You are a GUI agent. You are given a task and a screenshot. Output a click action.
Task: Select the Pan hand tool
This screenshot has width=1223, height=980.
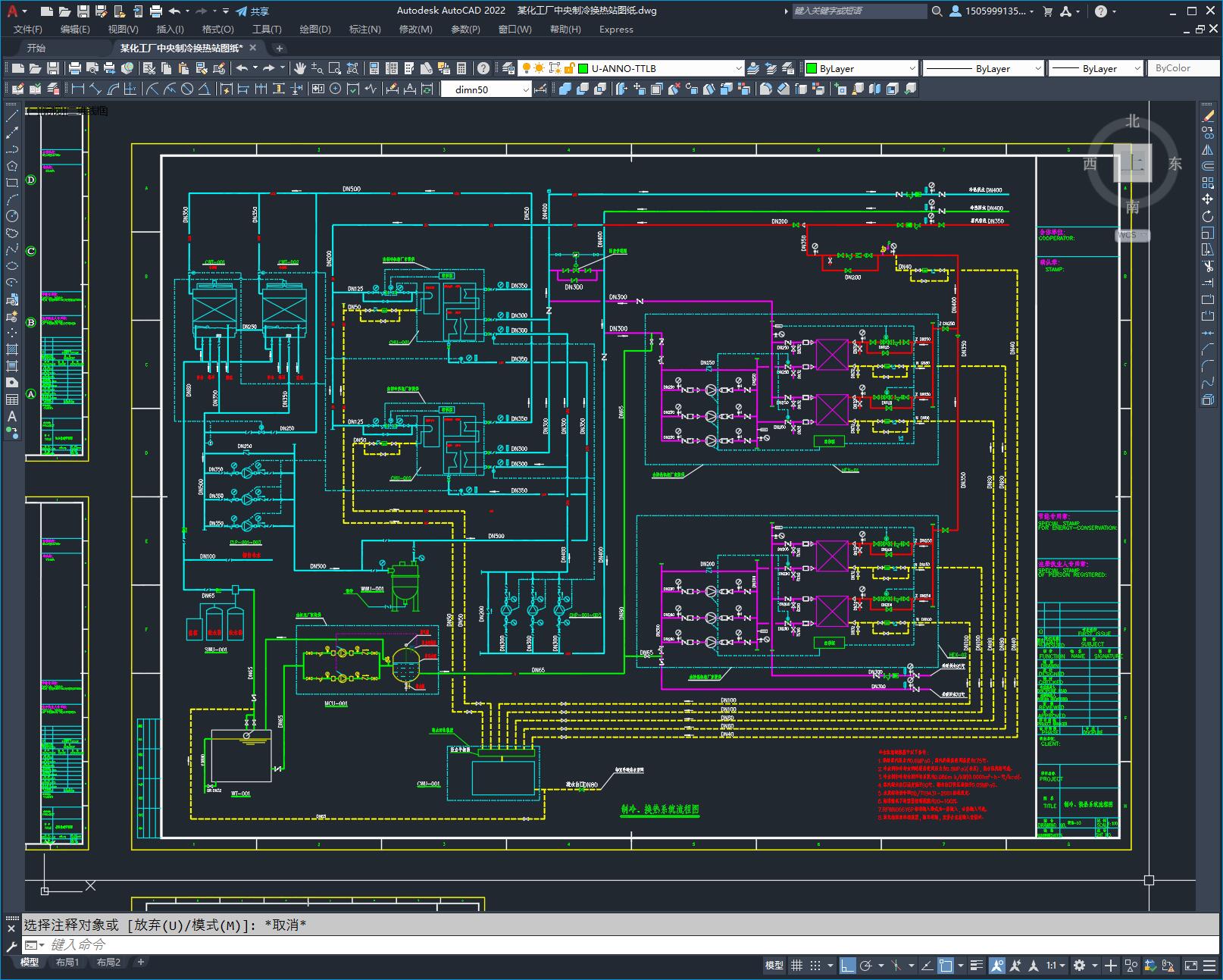point(300,68)
